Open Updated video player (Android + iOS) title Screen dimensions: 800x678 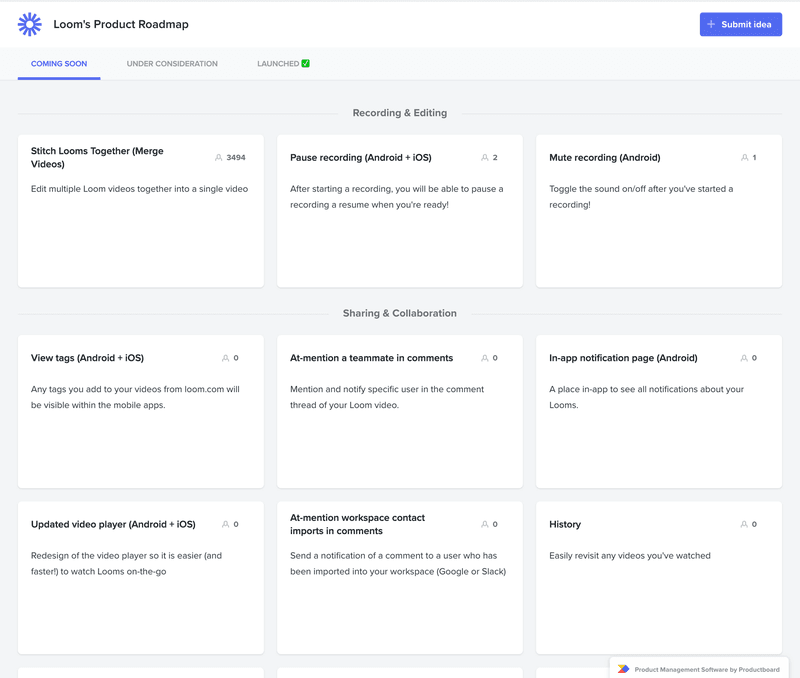(x=113, y=524)
